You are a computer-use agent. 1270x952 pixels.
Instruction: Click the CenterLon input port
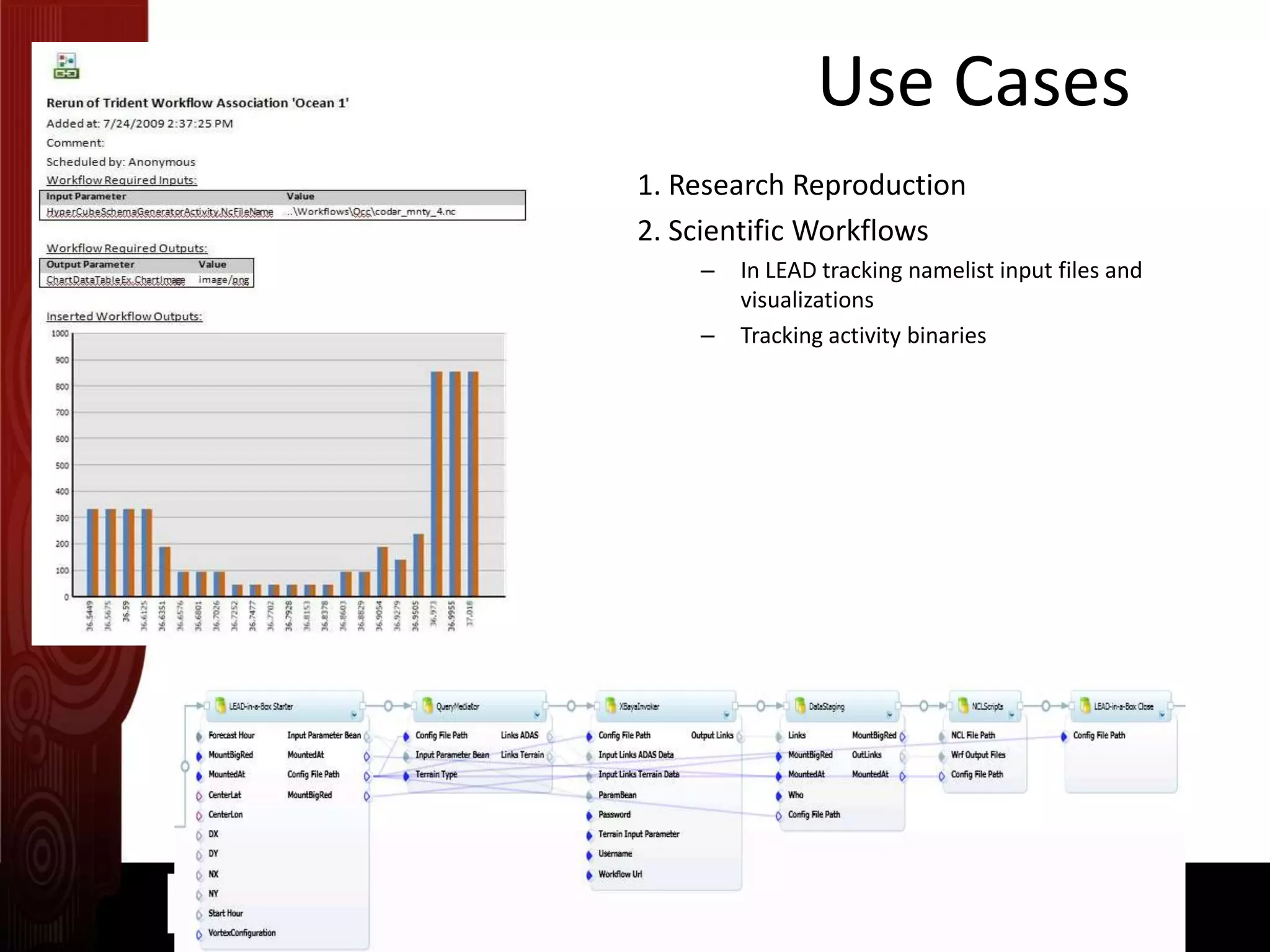(199, 816)
